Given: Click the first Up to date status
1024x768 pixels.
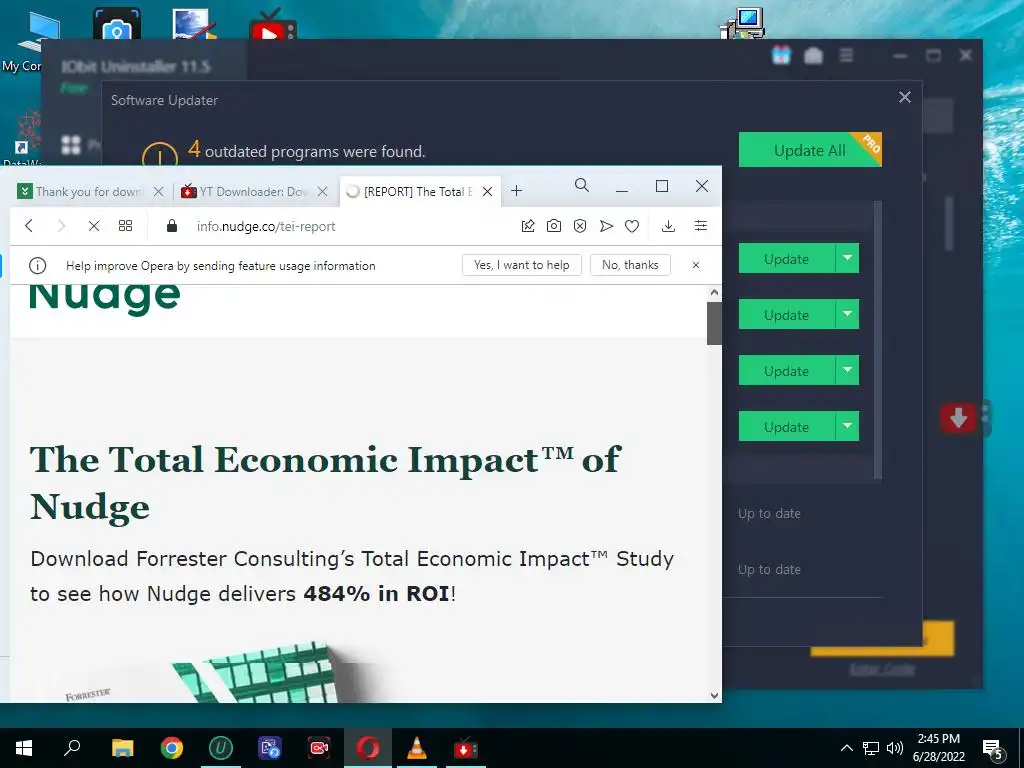Looking at the screenshot, I should coord(769,513).
